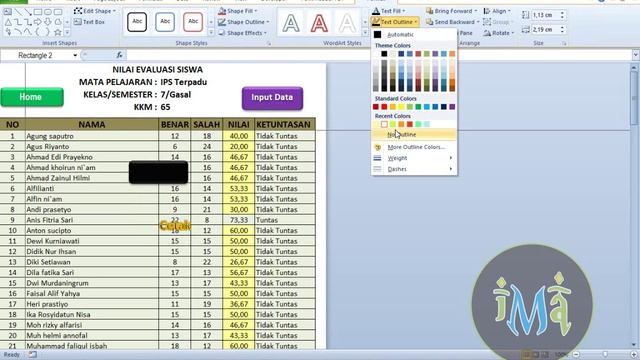
Task: Click the green Home button
Action: tap(32, 97)
